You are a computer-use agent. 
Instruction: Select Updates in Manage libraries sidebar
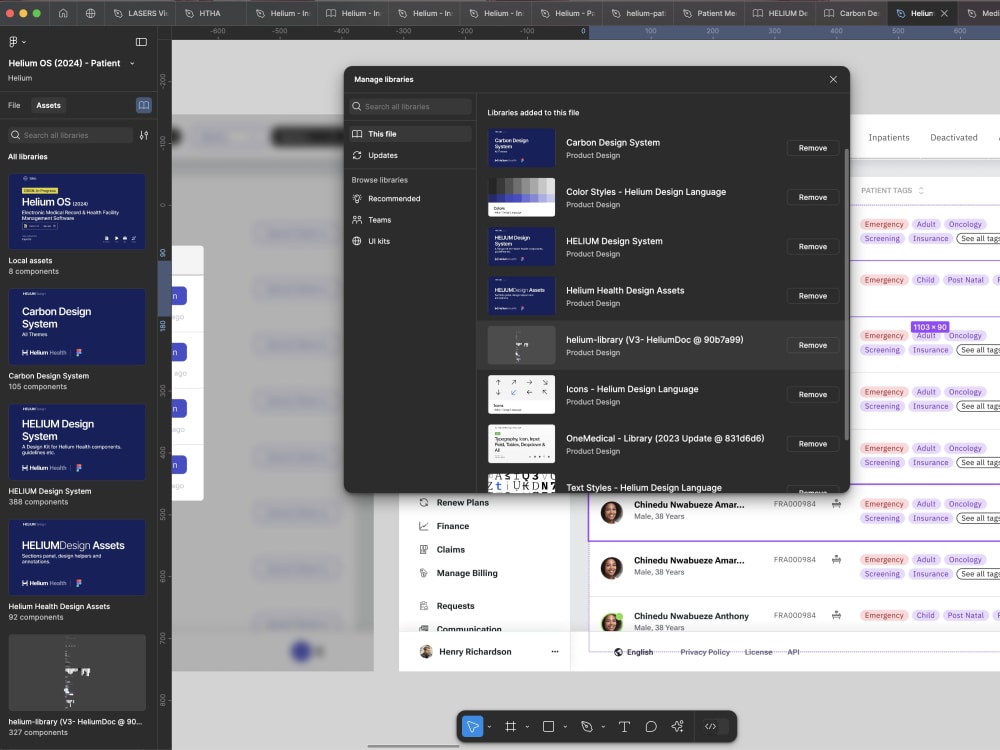pos(410,155)
